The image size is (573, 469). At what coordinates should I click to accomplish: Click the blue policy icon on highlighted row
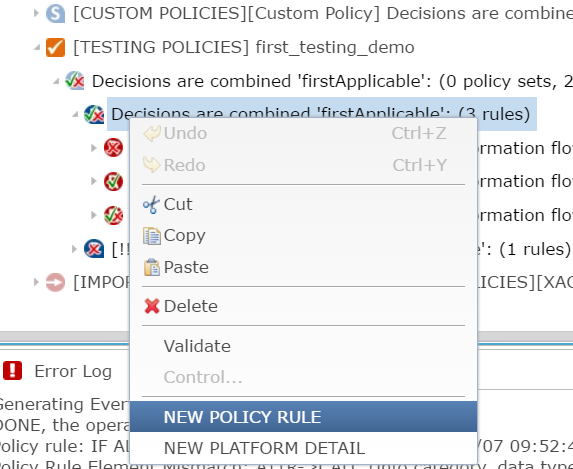94,114
